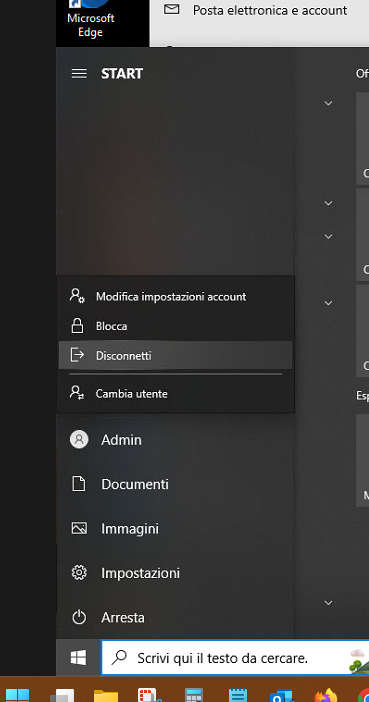Click the Admin user avatar
Screen dimensions: 369x702
[x=79, y=440]
